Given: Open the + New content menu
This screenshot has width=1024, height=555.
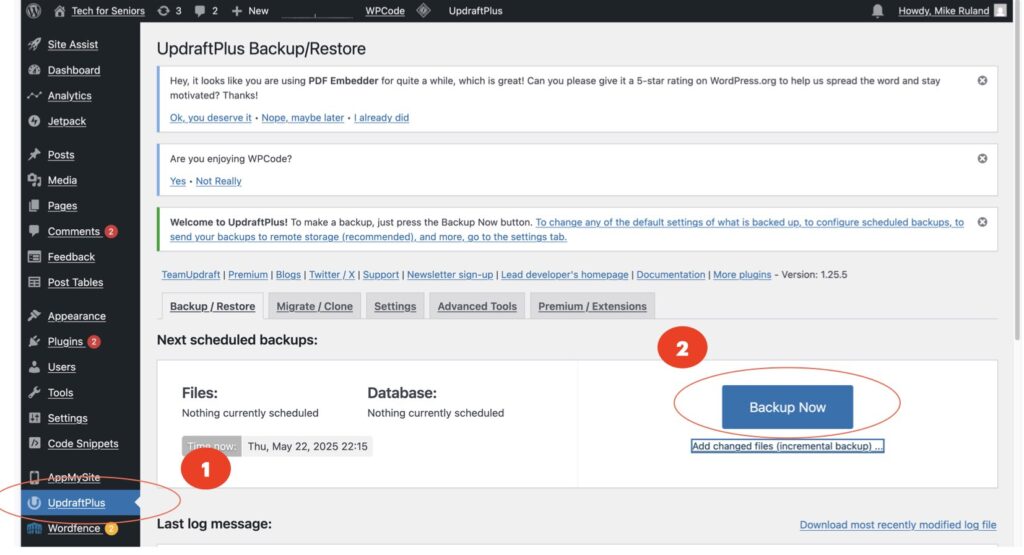Looking at the screenshot, I should point(250,11).
